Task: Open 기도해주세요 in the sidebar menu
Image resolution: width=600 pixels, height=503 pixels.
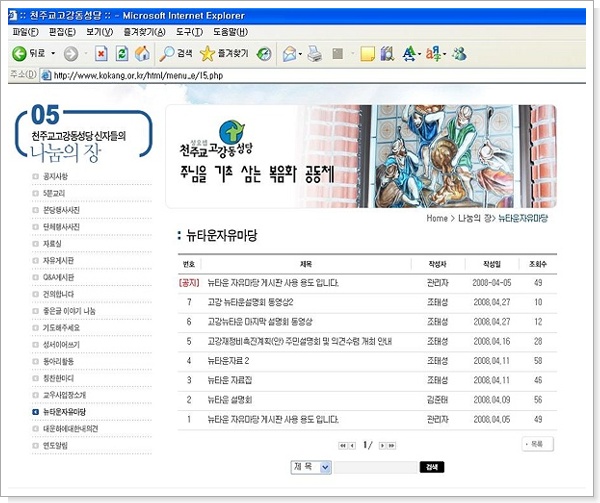Action: point(61,328)
